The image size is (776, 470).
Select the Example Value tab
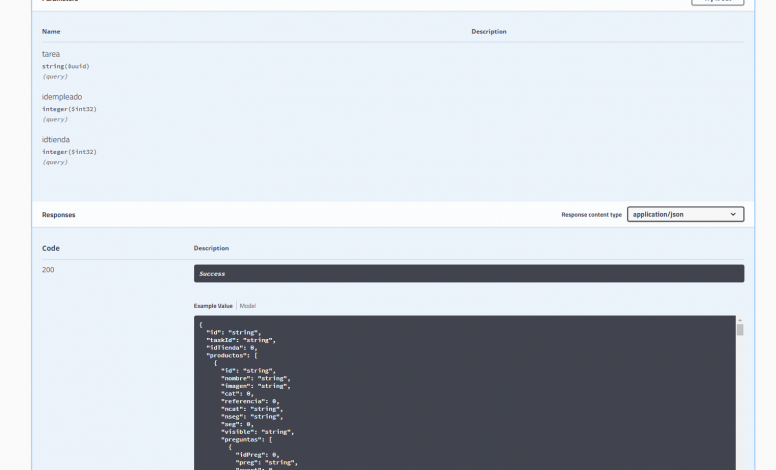[x=213, y=305]
